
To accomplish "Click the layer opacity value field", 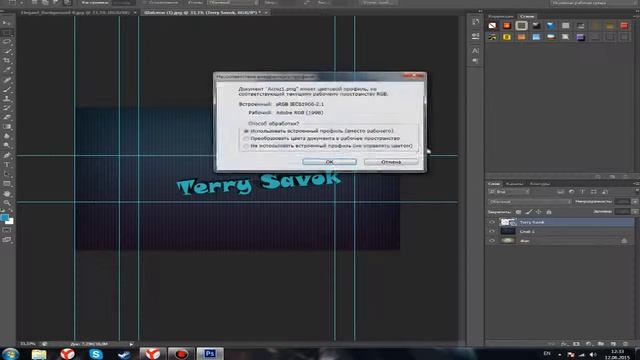I will pos(622,202).
